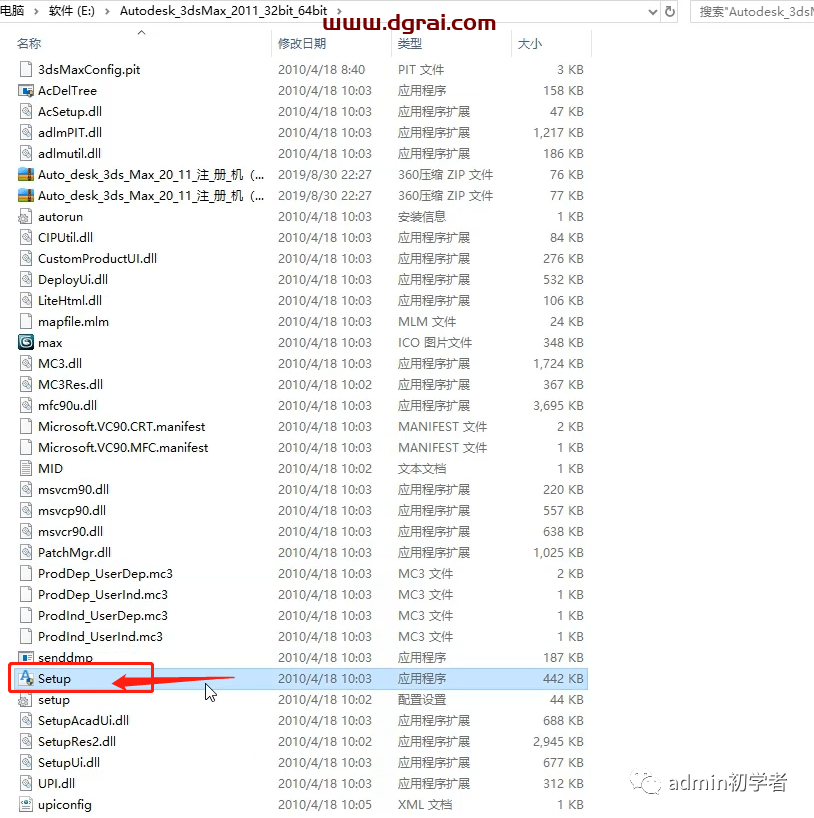Image resolution: width=814 pixels, height=818 pixels.
Task: Click the folder search input field
Action: [752, 11]
